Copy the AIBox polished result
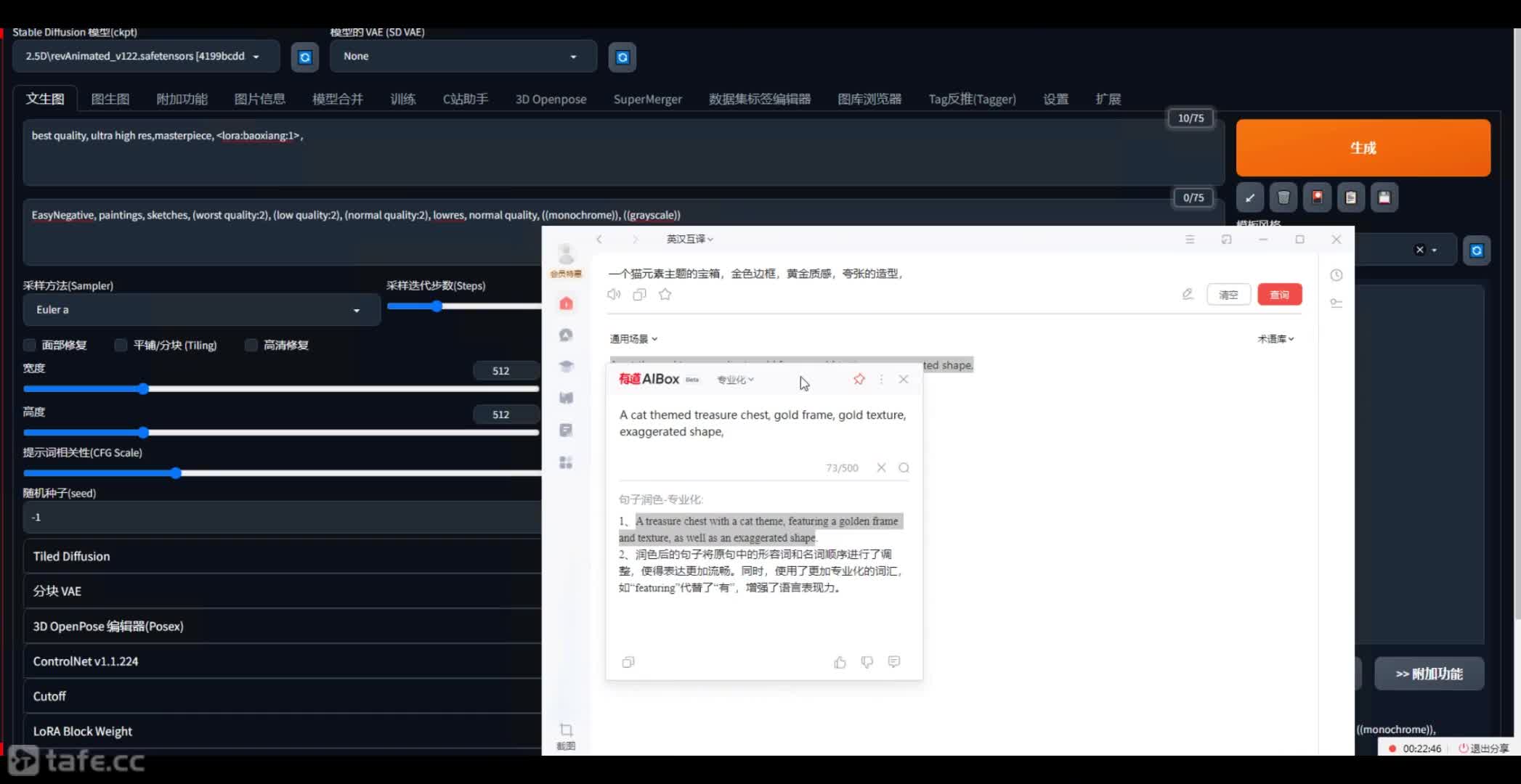The height and width of the screenshot is (784, 1521). pos(628,662)
